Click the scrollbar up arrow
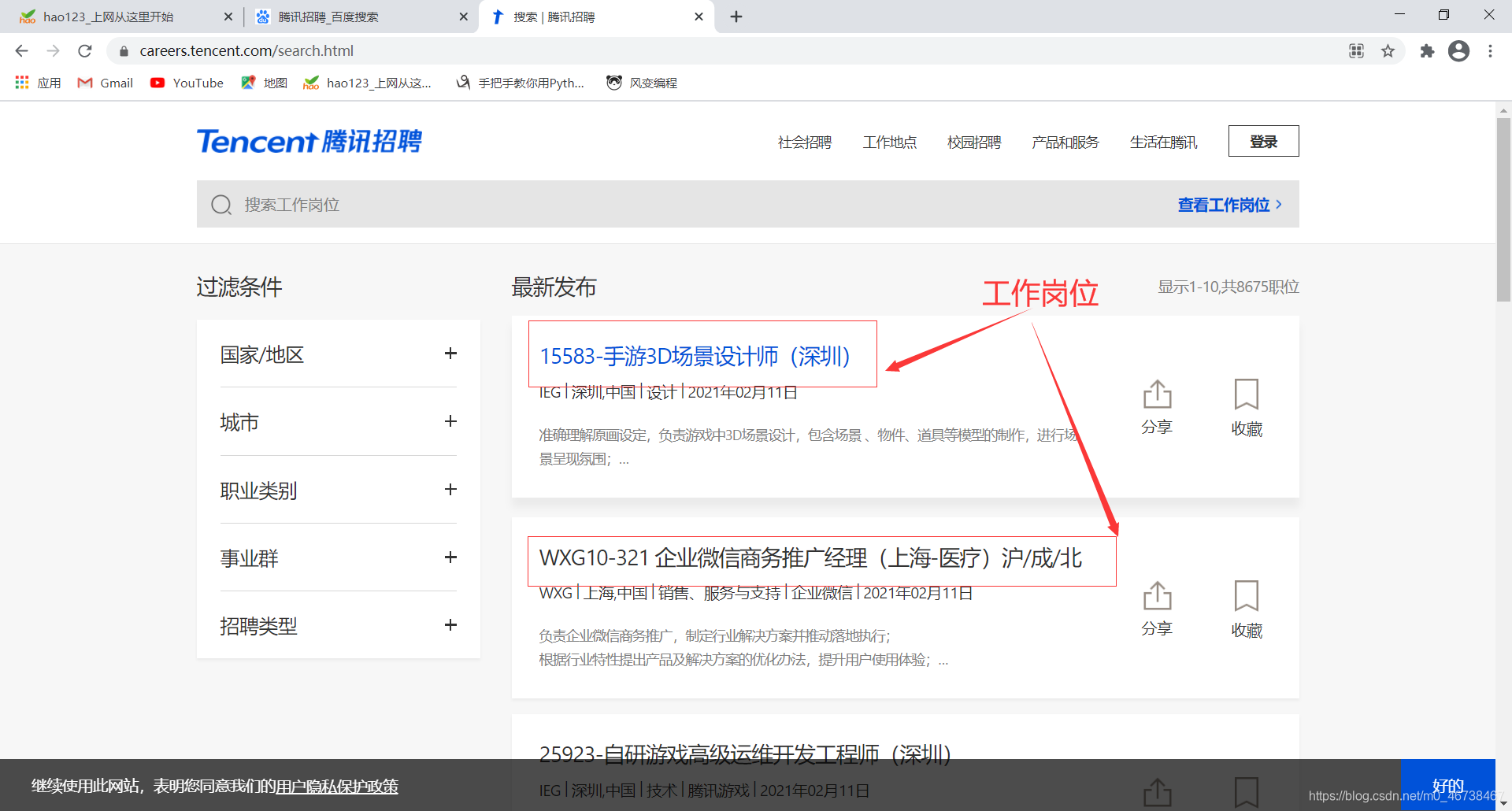Viewport: 1512px width, 811px height. click(1503, 109)
